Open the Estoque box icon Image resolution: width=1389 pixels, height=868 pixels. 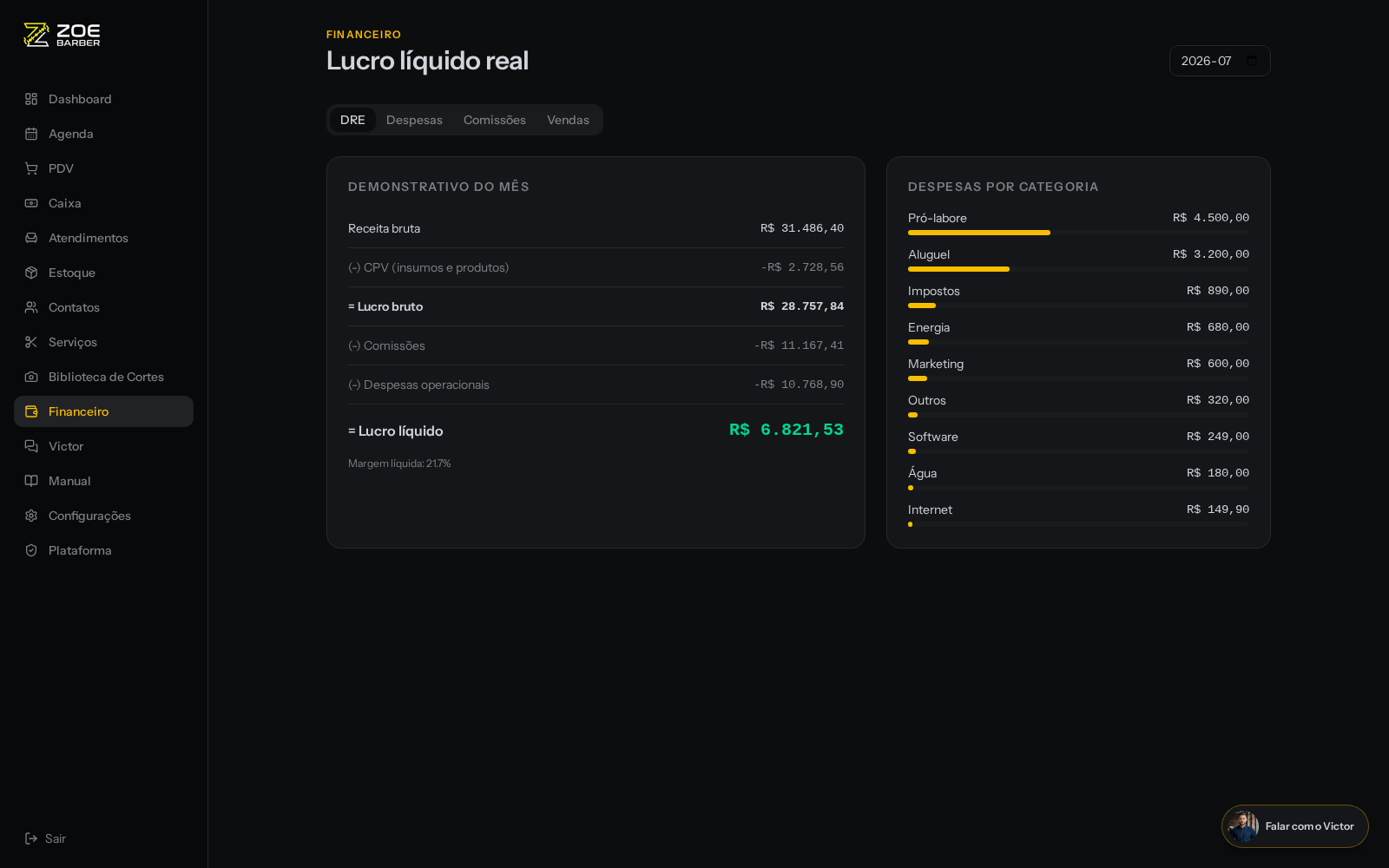point(31,273)
